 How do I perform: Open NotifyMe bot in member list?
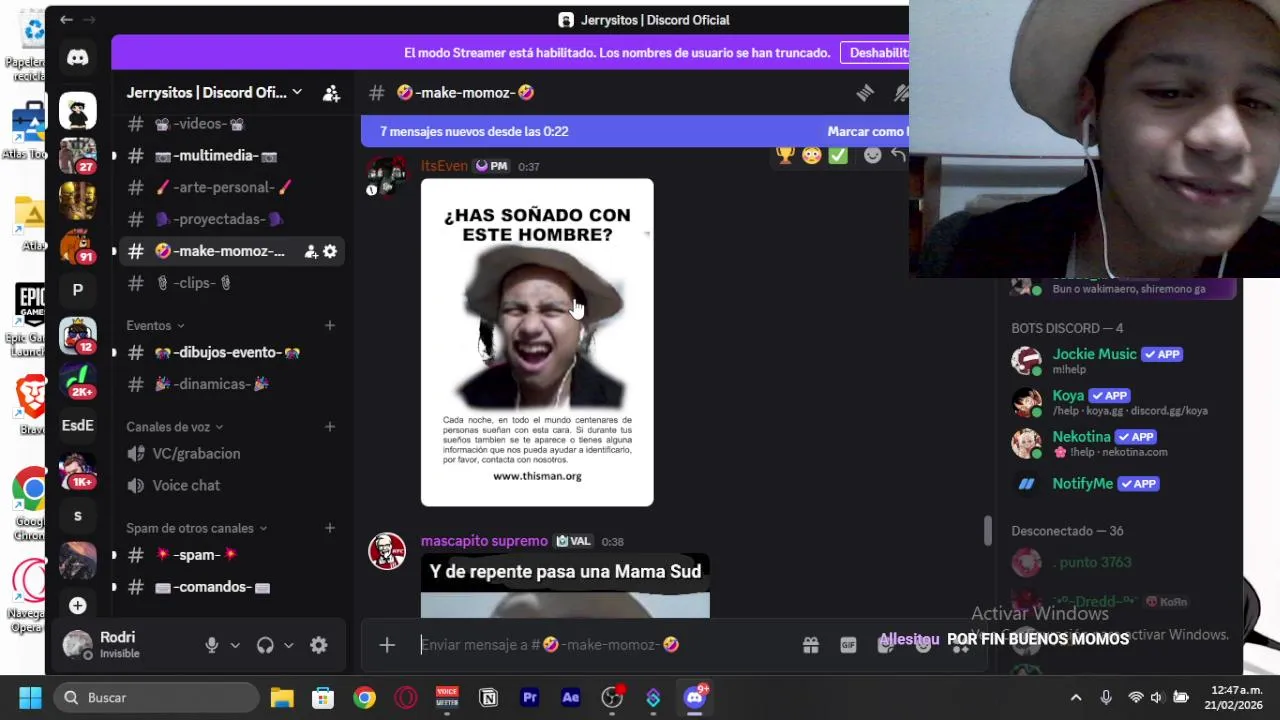click(x=1120, y=484)
